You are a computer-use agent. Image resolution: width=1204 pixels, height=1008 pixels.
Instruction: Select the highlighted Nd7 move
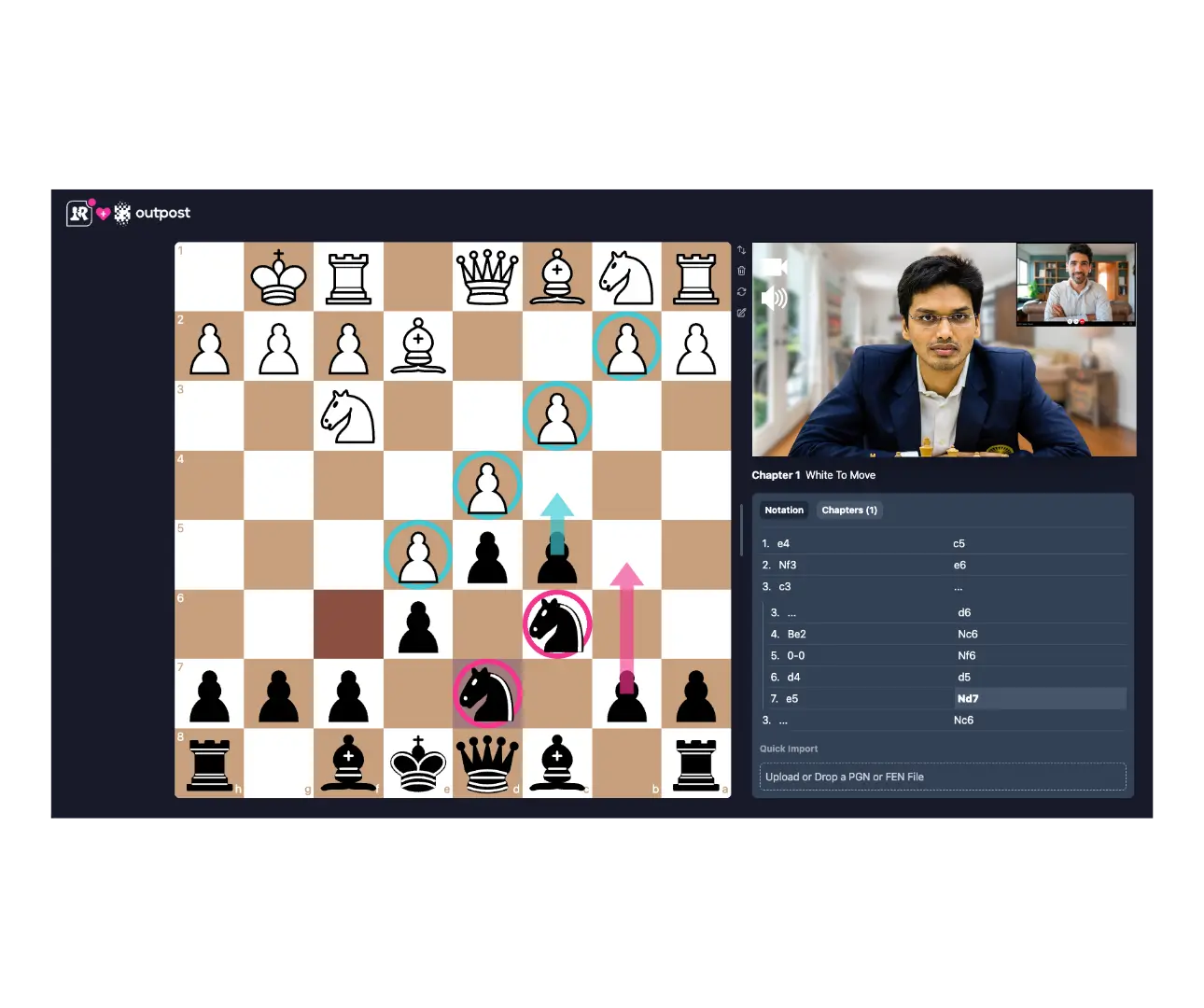[x=968, y=698]
